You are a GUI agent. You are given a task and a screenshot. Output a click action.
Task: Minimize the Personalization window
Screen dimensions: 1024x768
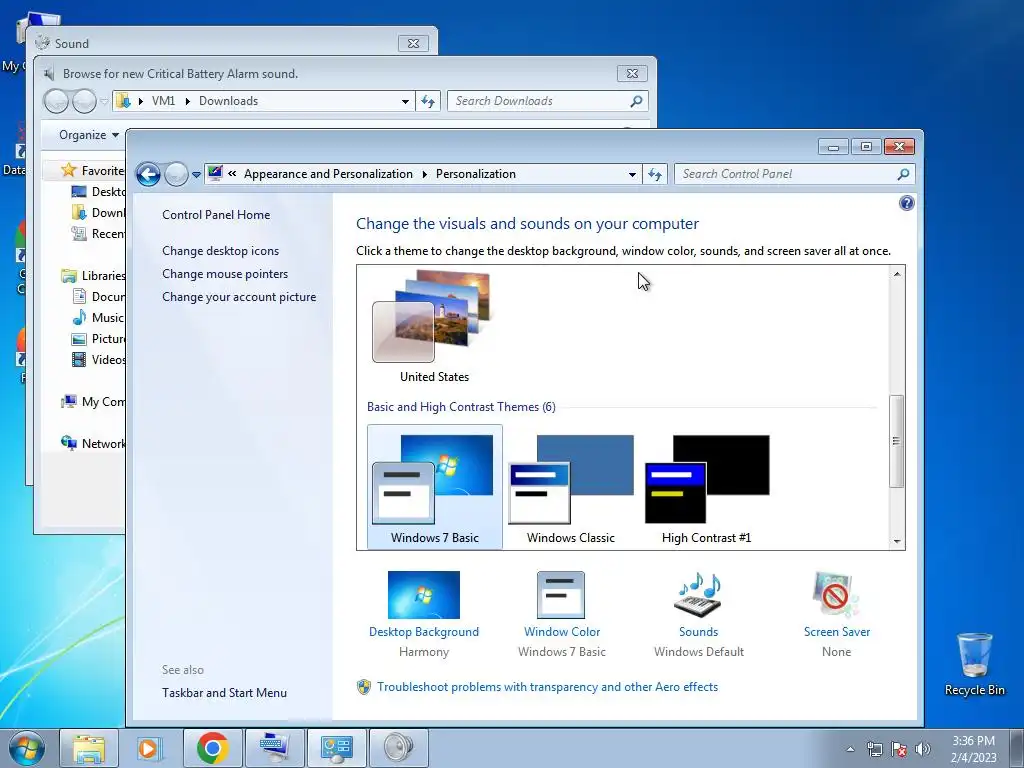pos(833,147)
